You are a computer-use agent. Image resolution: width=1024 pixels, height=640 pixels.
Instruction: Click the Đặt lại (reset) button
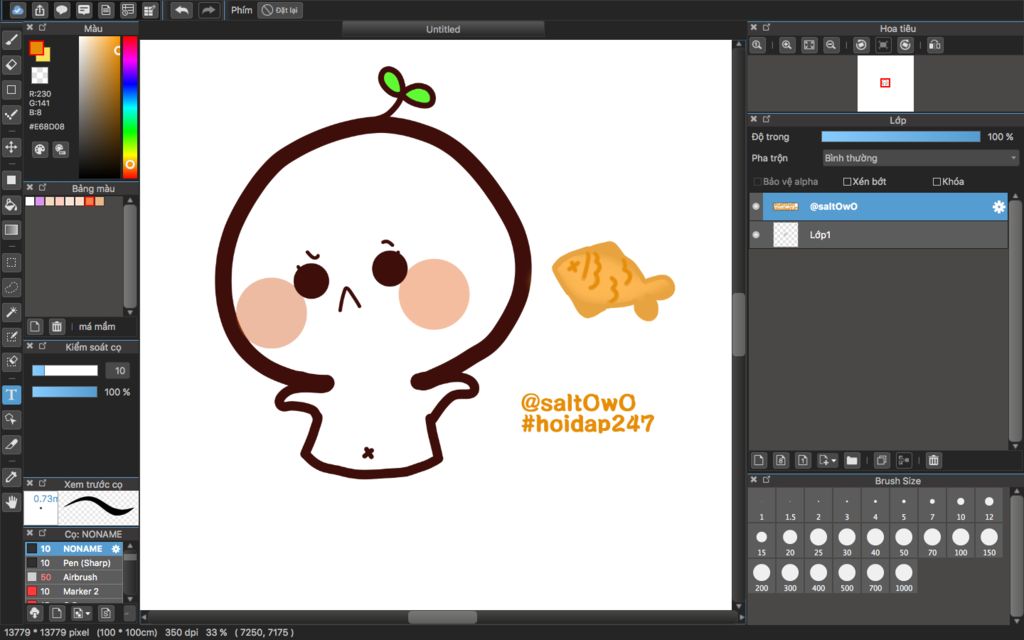[280, 10]
